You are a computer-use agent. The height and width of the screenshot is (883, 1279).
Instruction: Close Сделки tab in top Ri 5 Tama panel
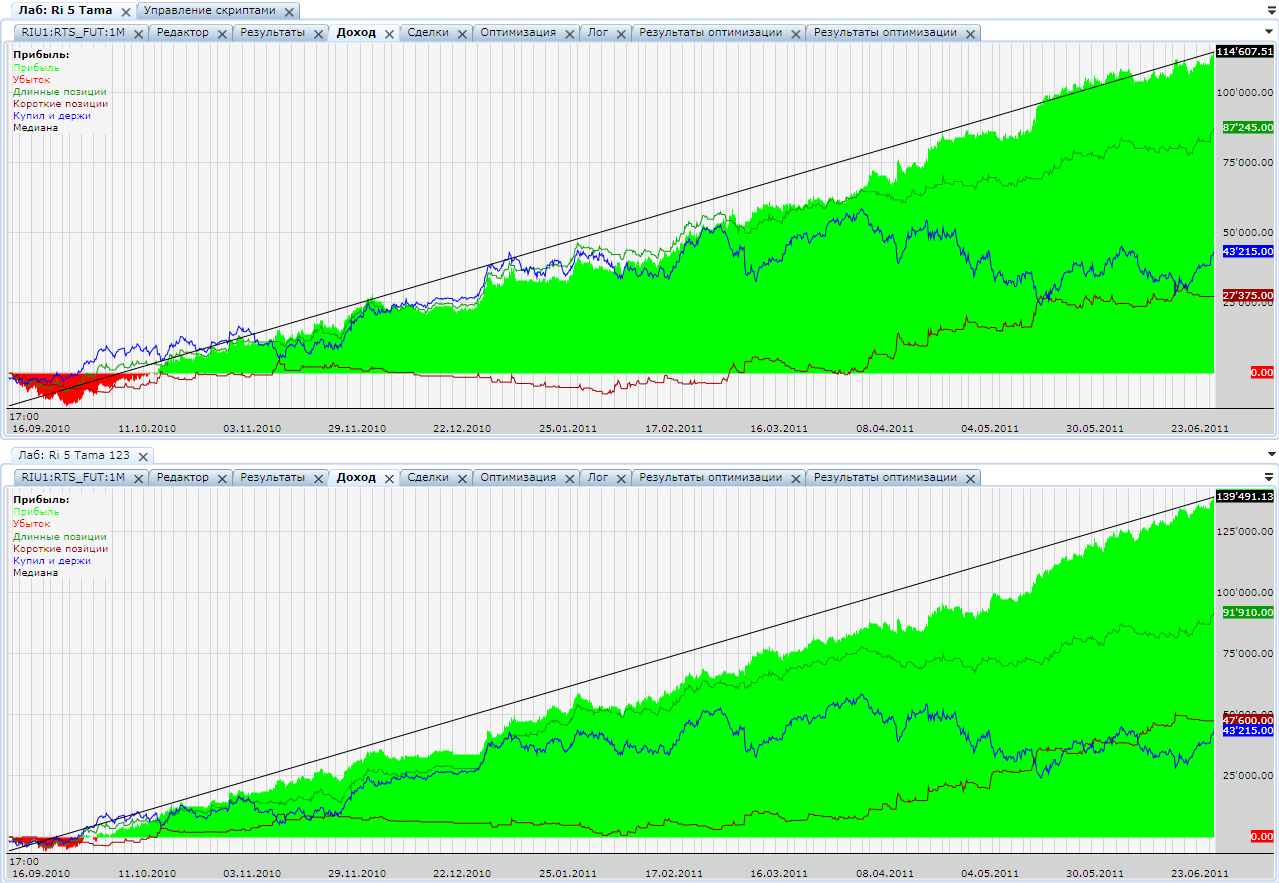[462, 33]
